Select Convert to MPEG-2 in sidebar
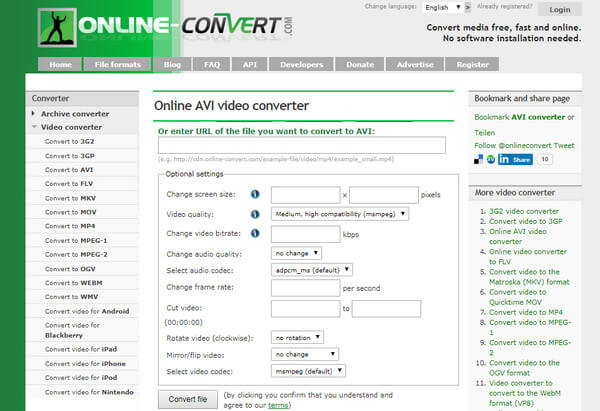Image resolution: width=600 pixels, height=411 pixels. point(76,254)
